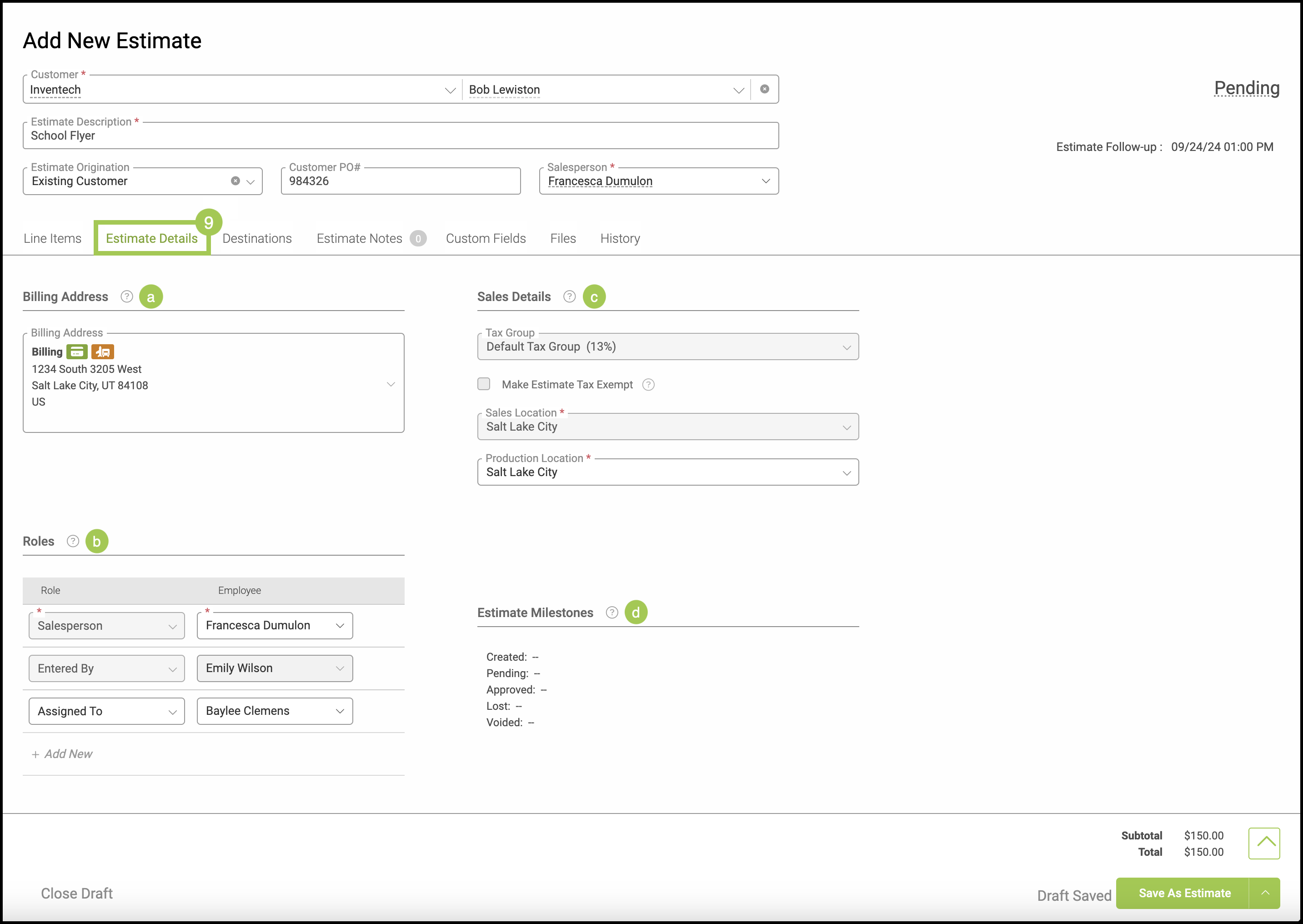Click Add New under Roles
This screenshot has width=1303, height=924.
point(63,754)
